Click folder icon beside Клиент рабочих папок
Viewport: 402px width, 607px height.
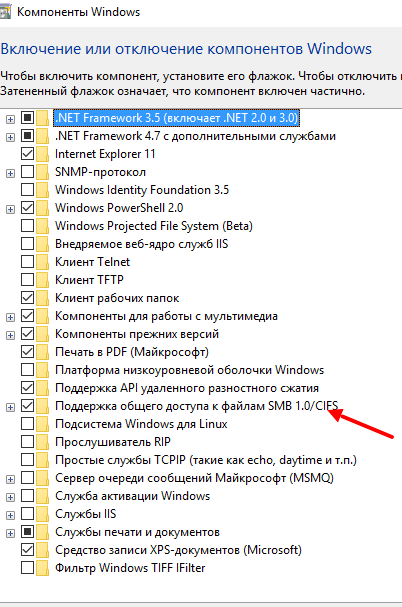(x=43, y=298)
